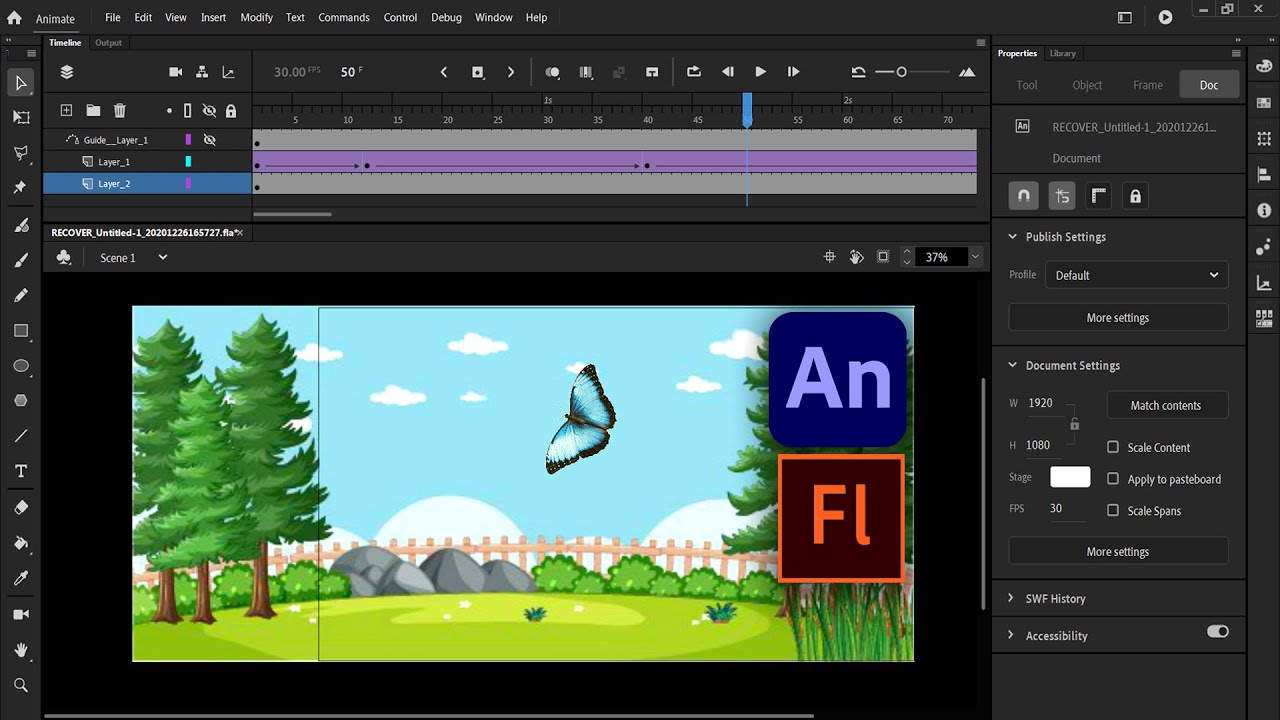Open the stage zoom 37% dropdown
The width and height of the screenshot is (1280, 720).
point(976,257)
